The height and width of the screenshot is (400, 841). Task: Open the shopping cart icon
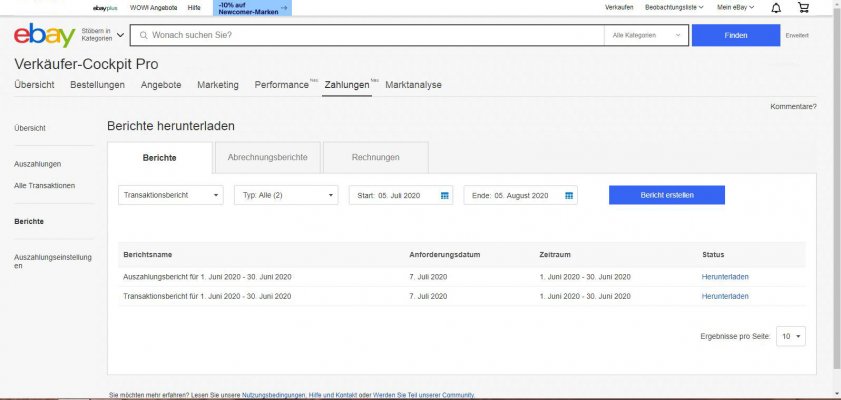[x=803, y=8]
